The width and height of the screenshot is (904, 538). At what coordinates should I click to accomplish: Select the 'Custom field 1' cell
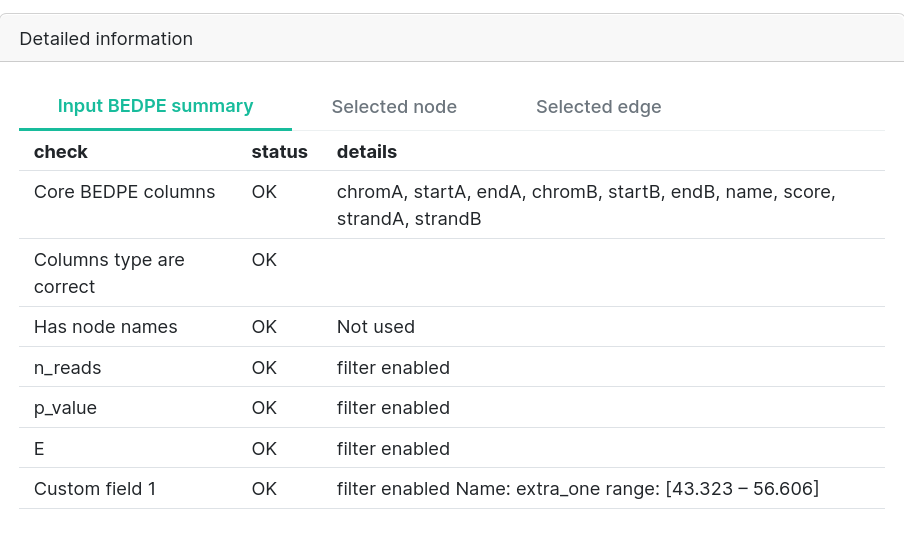pyautogui.click(x=95, y=488)
